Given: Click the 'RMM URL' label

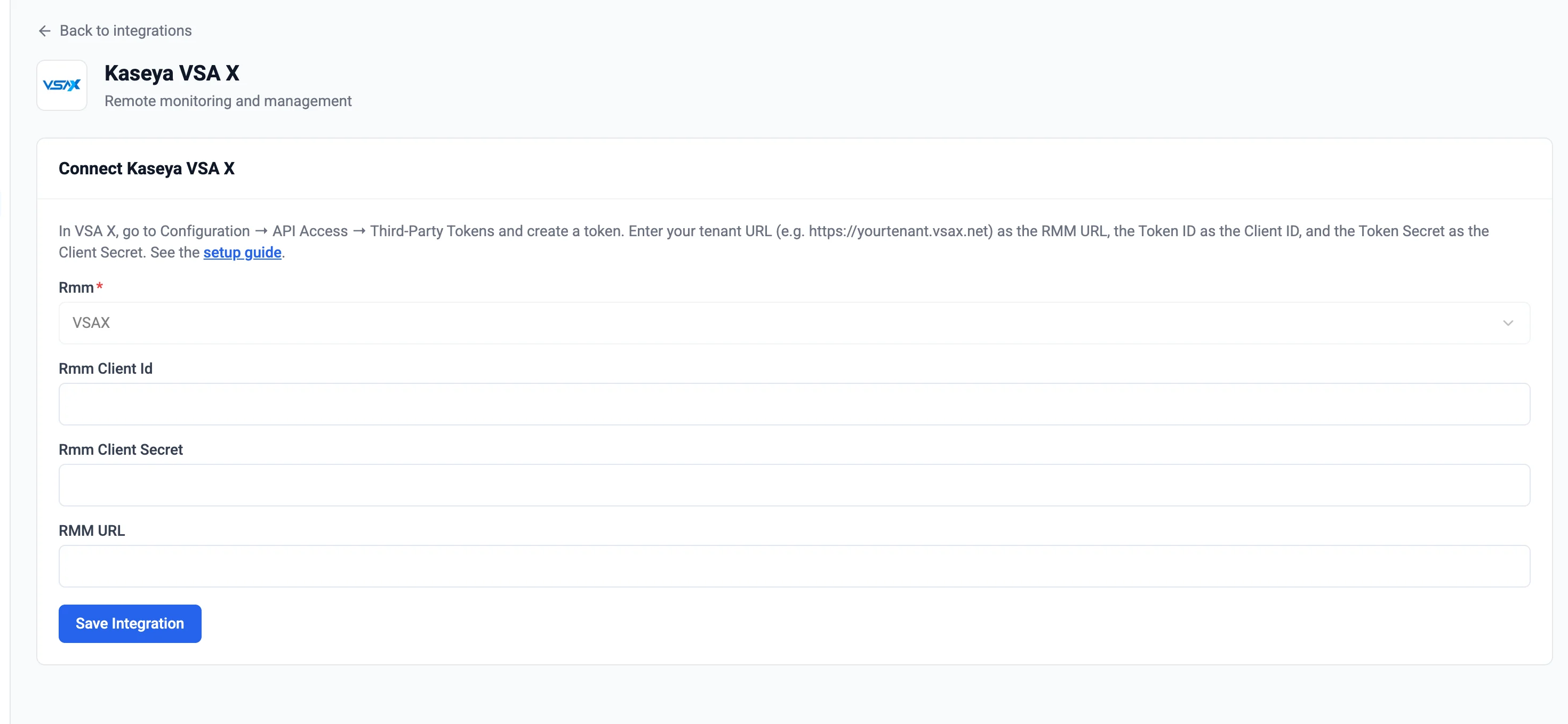Looking at the screenshot, I should pyautogui.click(x=92, y=530).
